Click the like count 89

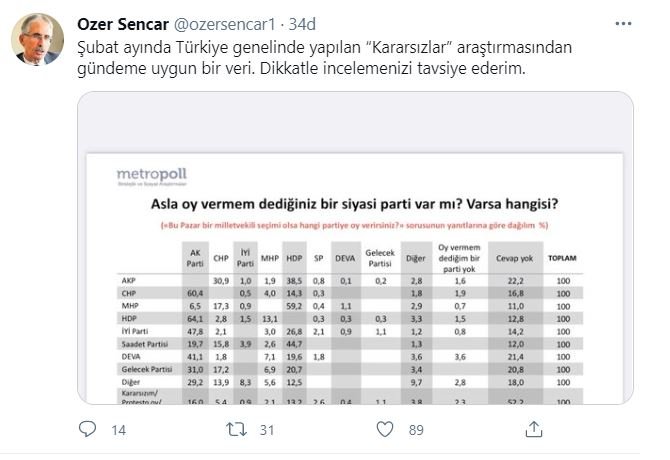tap(418, 430)
